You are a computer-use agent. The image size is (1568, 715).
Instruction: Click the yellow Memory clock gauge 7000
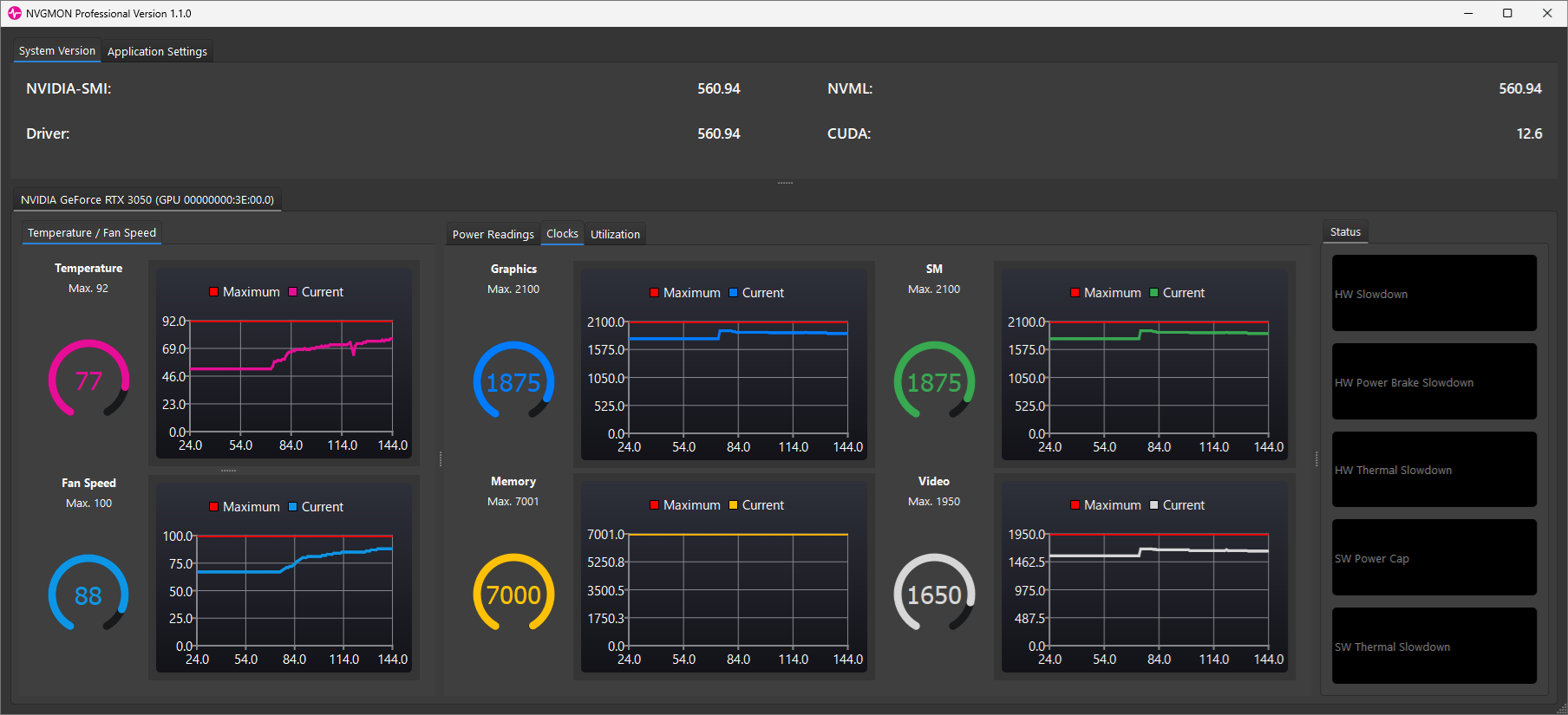pyautogui.click(x=513, y=594)
